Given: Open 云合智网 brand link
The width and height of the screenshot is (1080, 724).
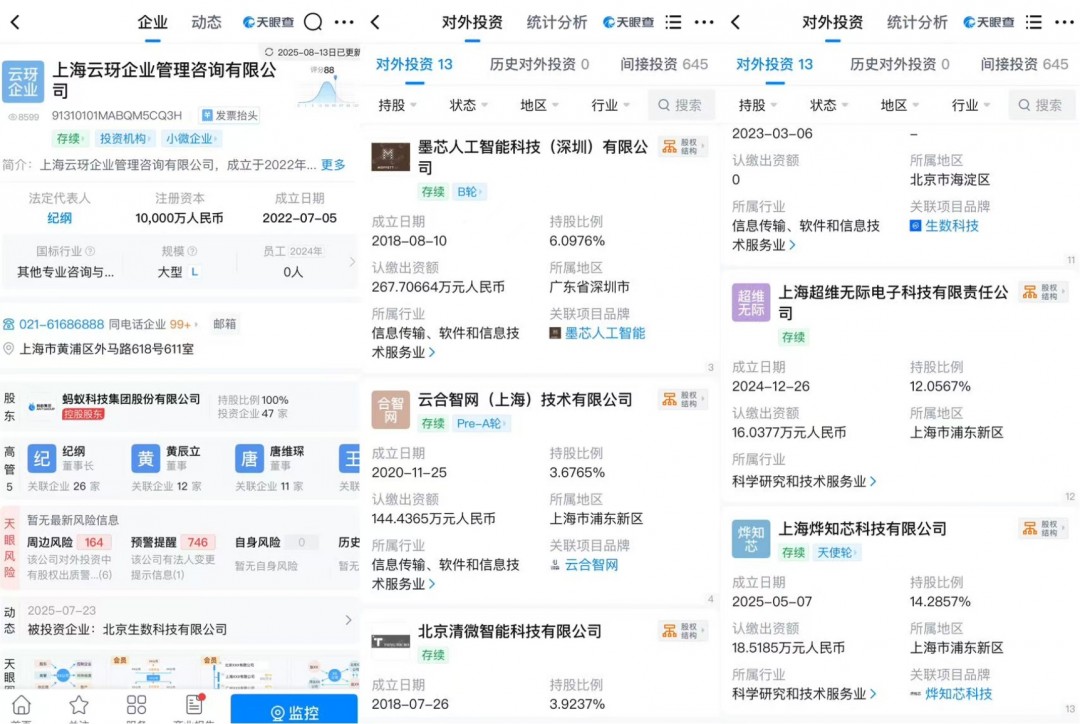Looking at the screenshot, I should 591,565.
